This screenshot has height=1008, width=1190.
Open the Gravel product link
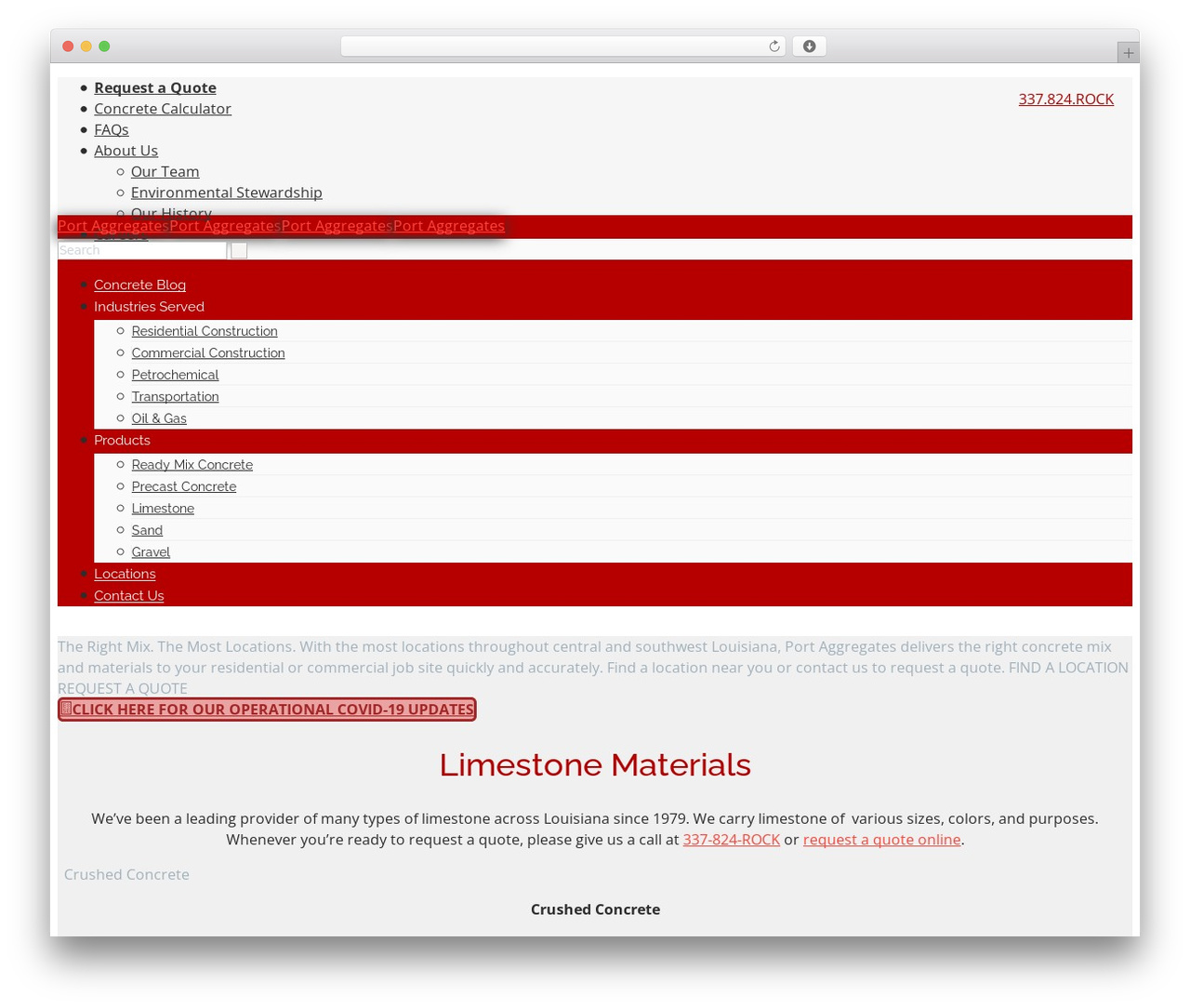(x=151, y=552)
